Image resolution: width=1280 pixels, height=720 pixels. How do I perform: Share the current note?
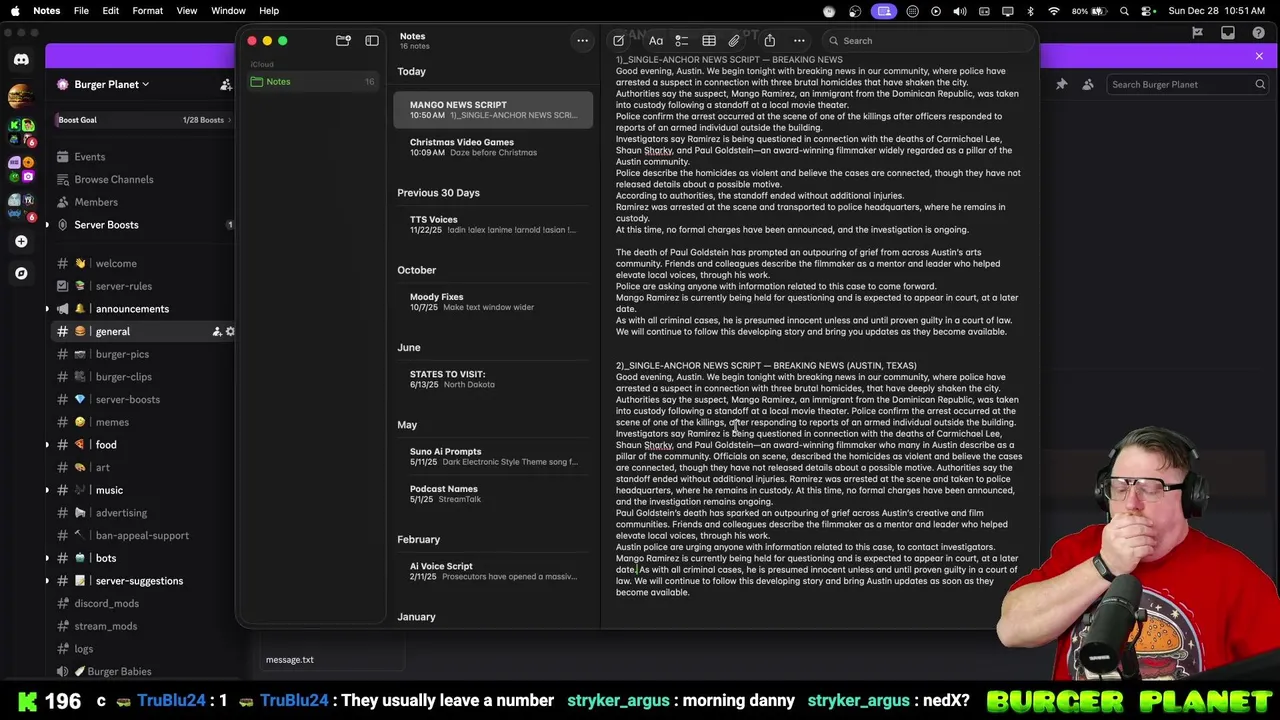pos(770,41)
